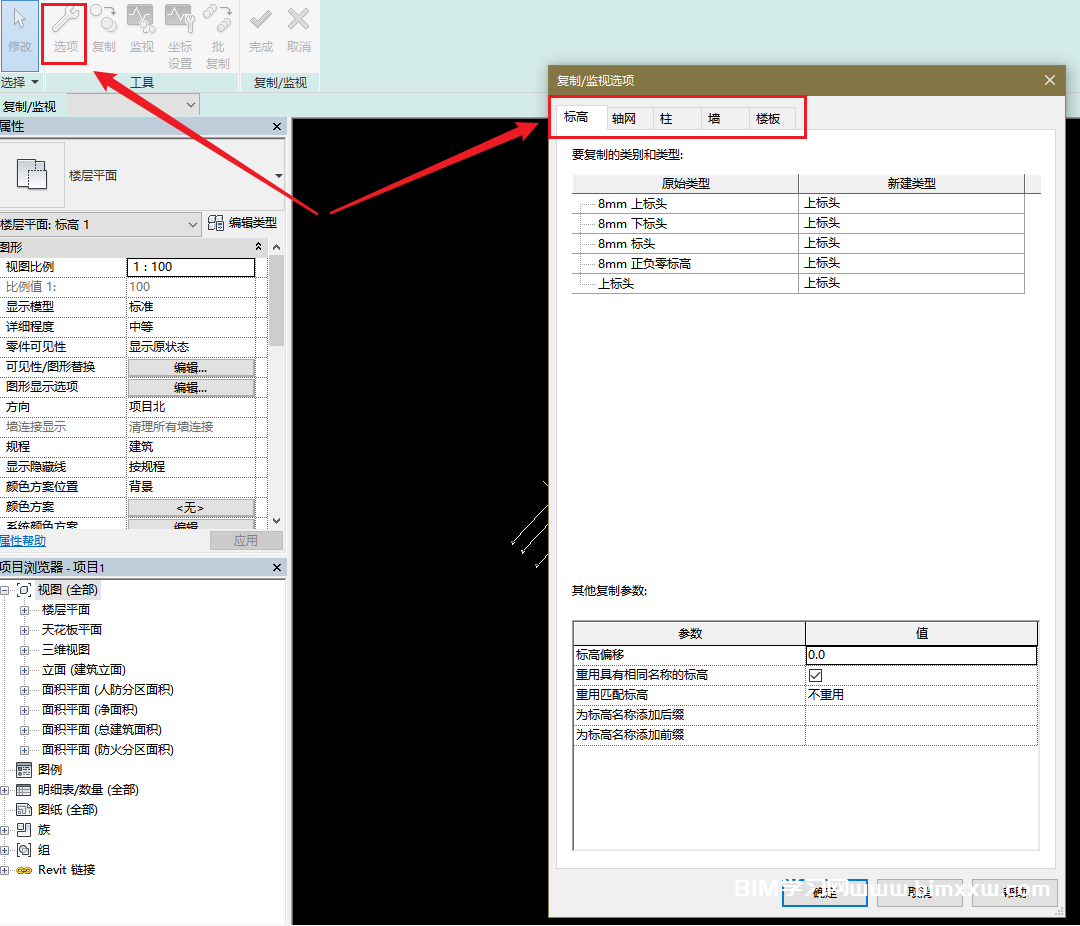
Task: Expand the 三维视图 tree node
Action: (24, 650)
